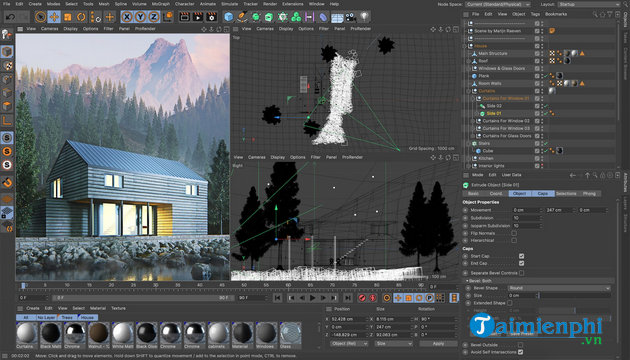Select the House material layer tab

pos(87,317)
